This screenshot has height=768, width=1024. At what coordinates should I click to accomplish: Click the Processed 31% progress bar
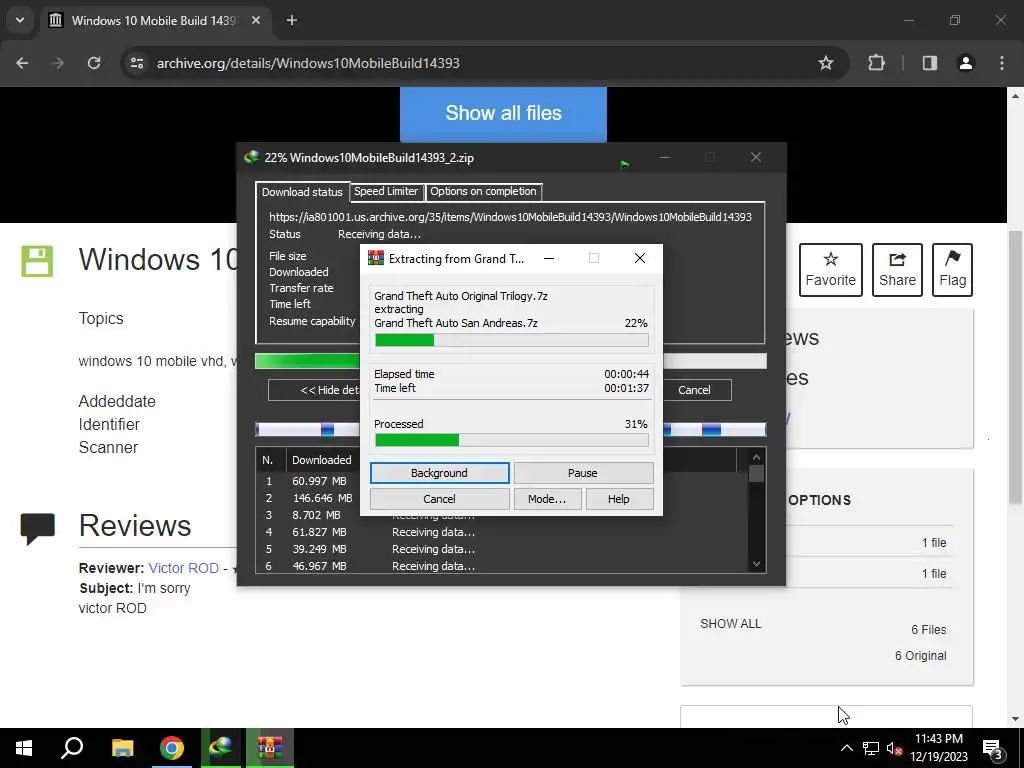coord(511,440)
